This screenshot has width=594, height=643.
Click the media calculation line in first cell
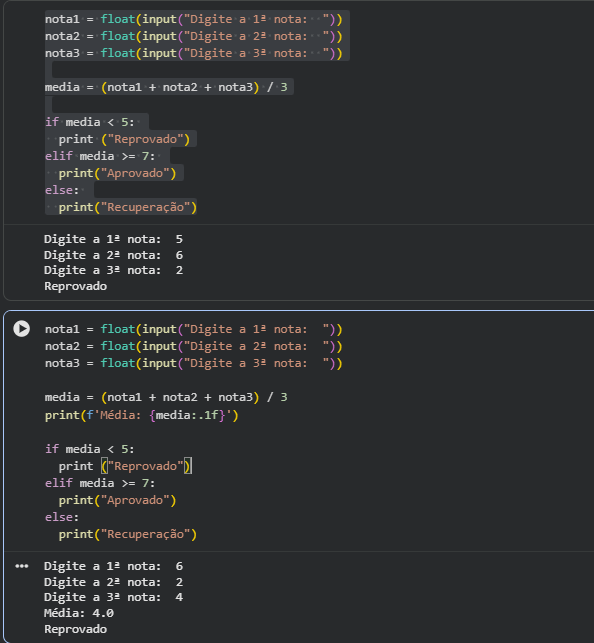point(166,87)
